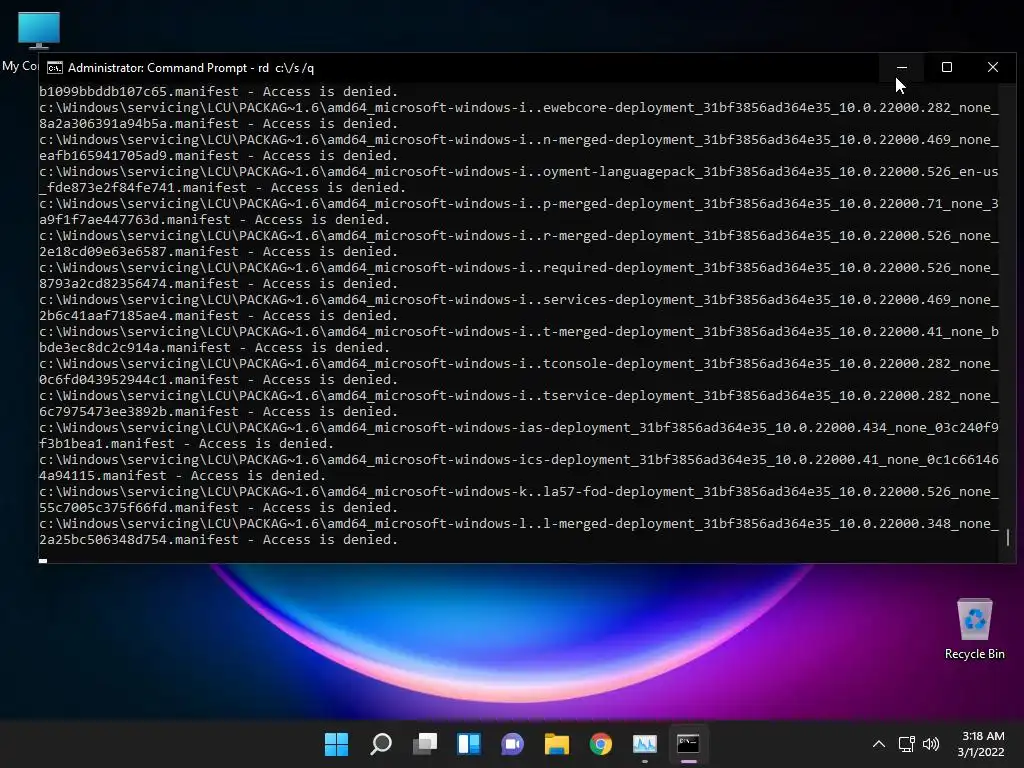
Task: Click last line 2a25bc506348d754.manifest
Action: click(219, 539)
